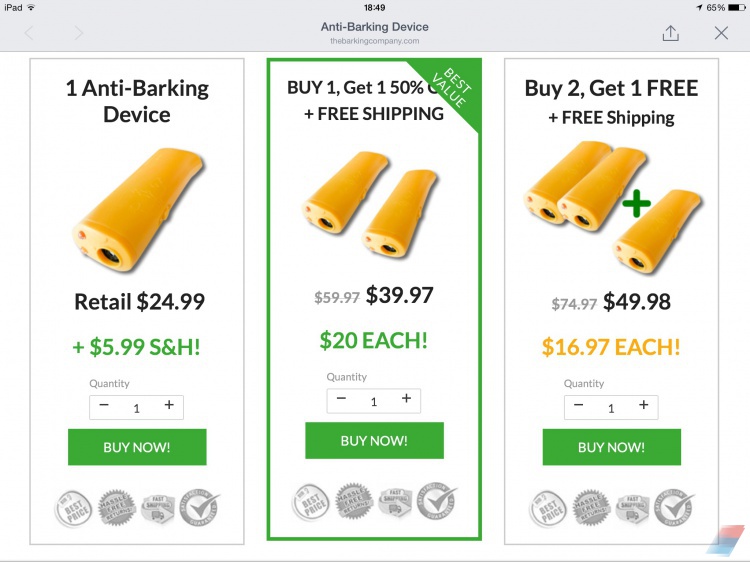Select the single yellow device product image

click(139, 209)
